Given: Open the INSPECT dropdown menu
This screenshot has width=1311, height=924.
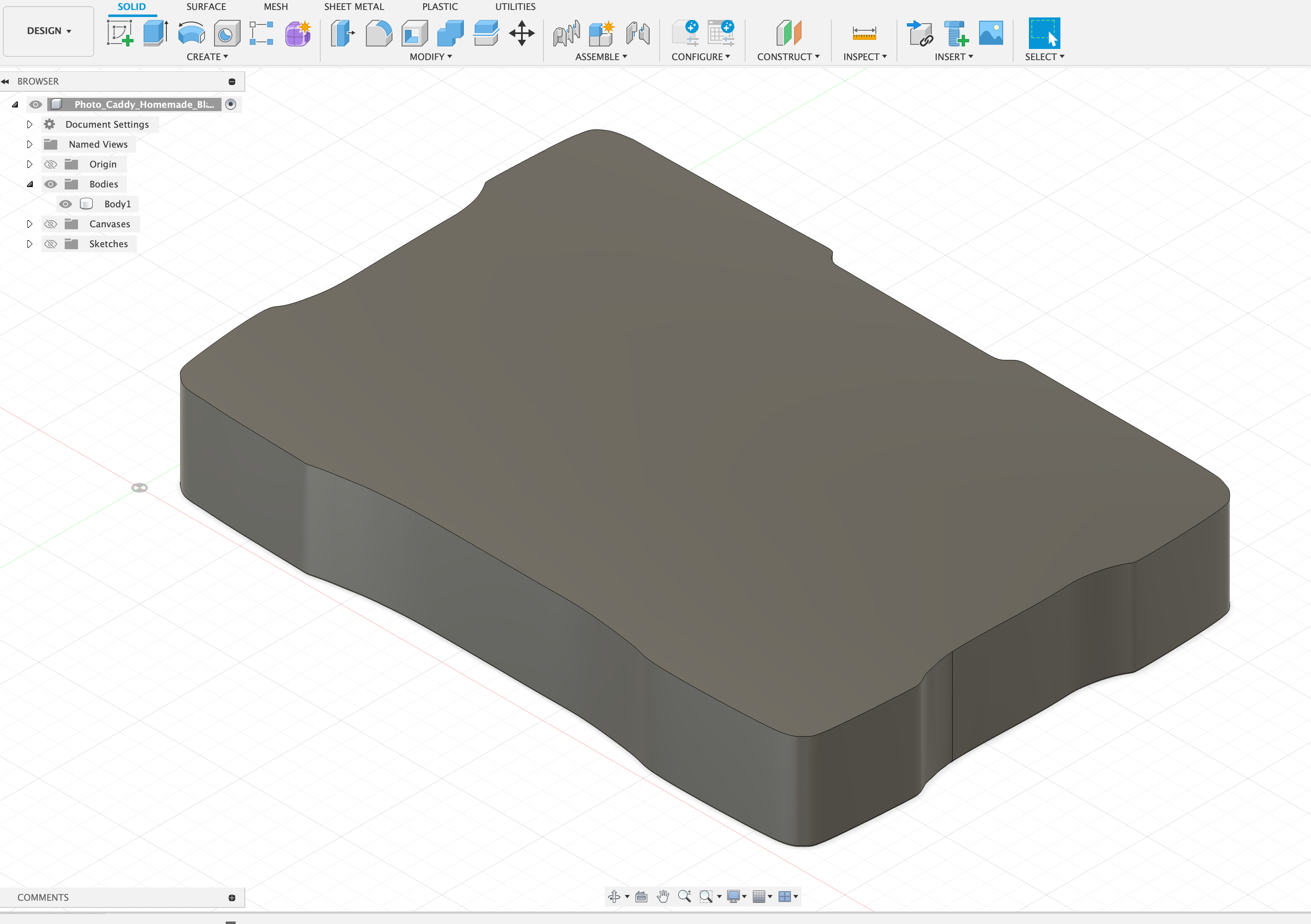Looking at the screenshot, I should [x=865, y=57].
